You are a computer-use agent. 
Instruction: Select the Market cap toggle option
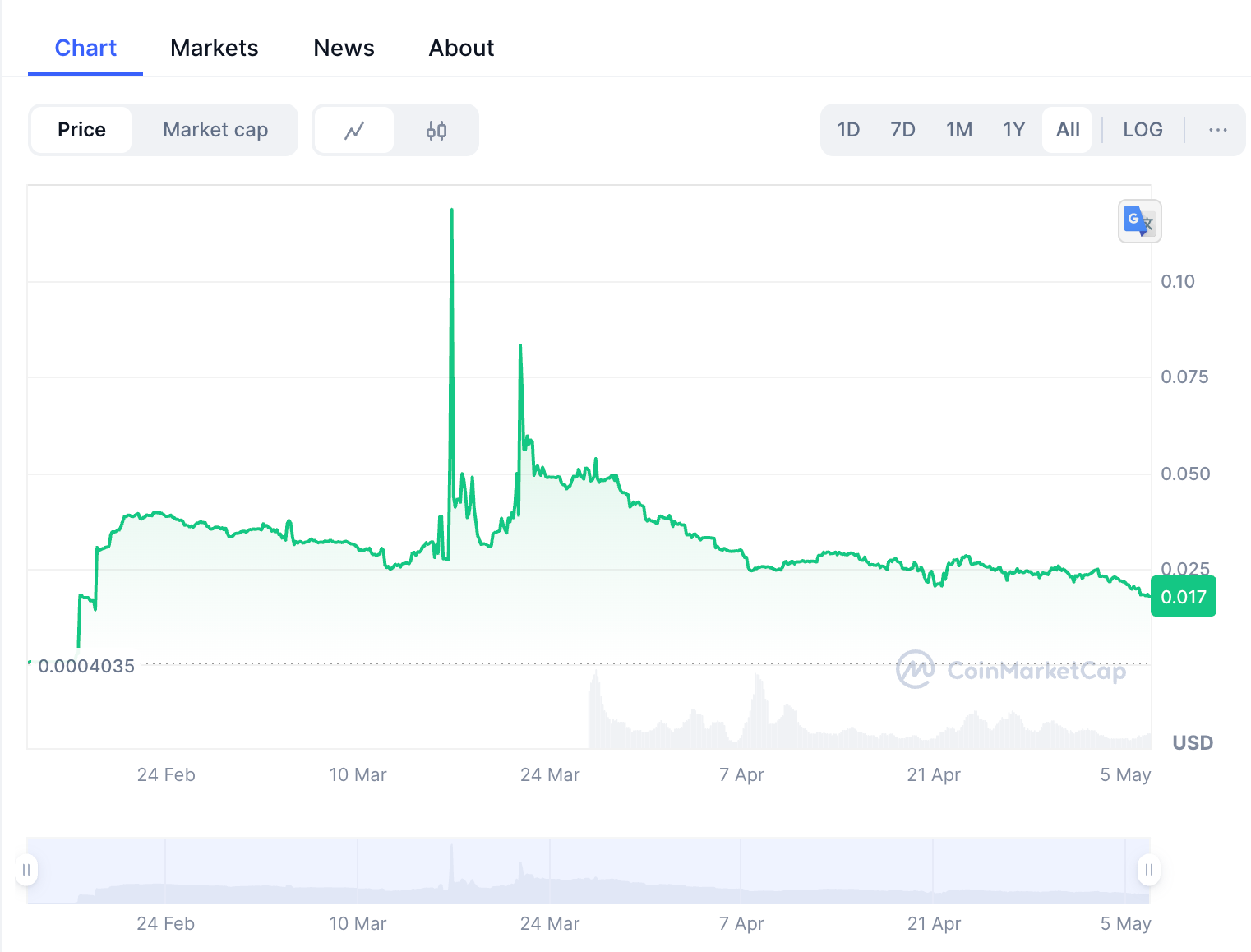click(215, 130)
